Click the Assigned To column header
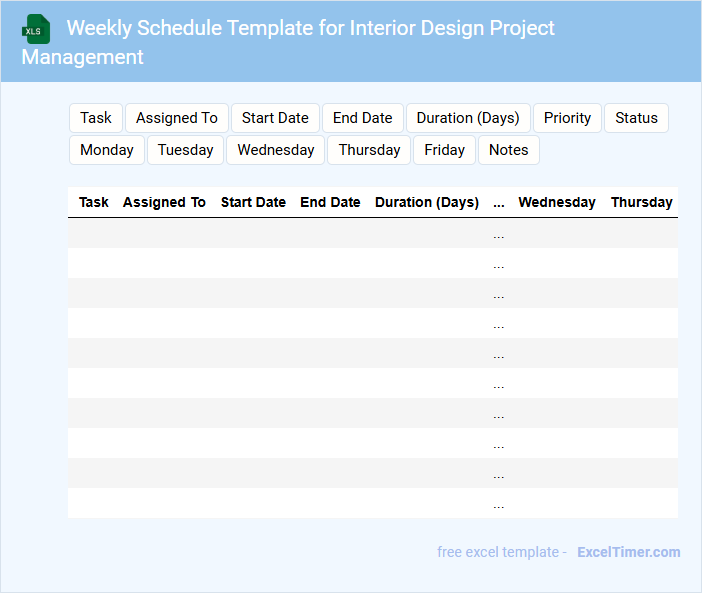 click(x=164, y=202)
